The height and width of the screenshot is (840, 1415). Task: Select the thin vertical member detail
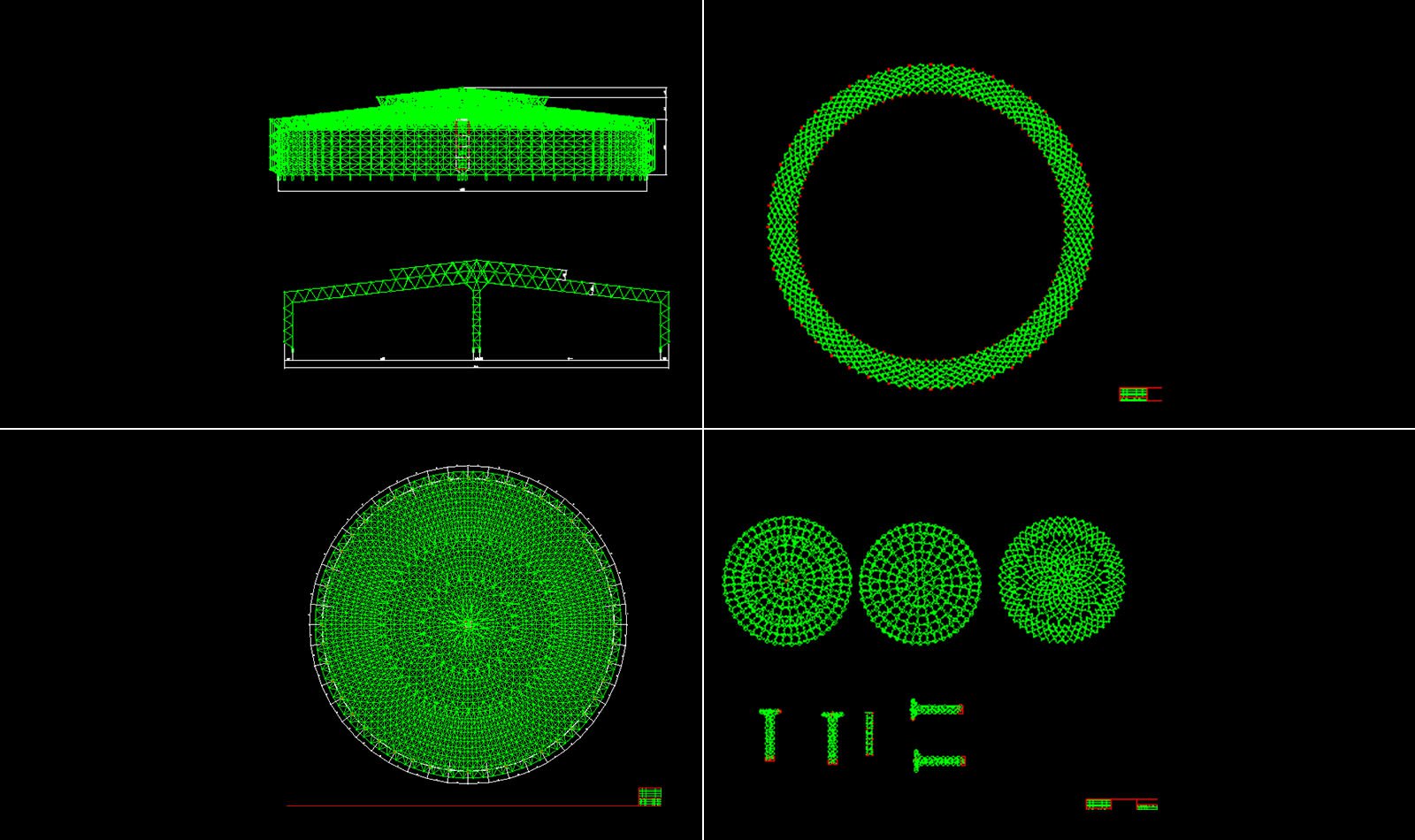(x=869, y=734)
